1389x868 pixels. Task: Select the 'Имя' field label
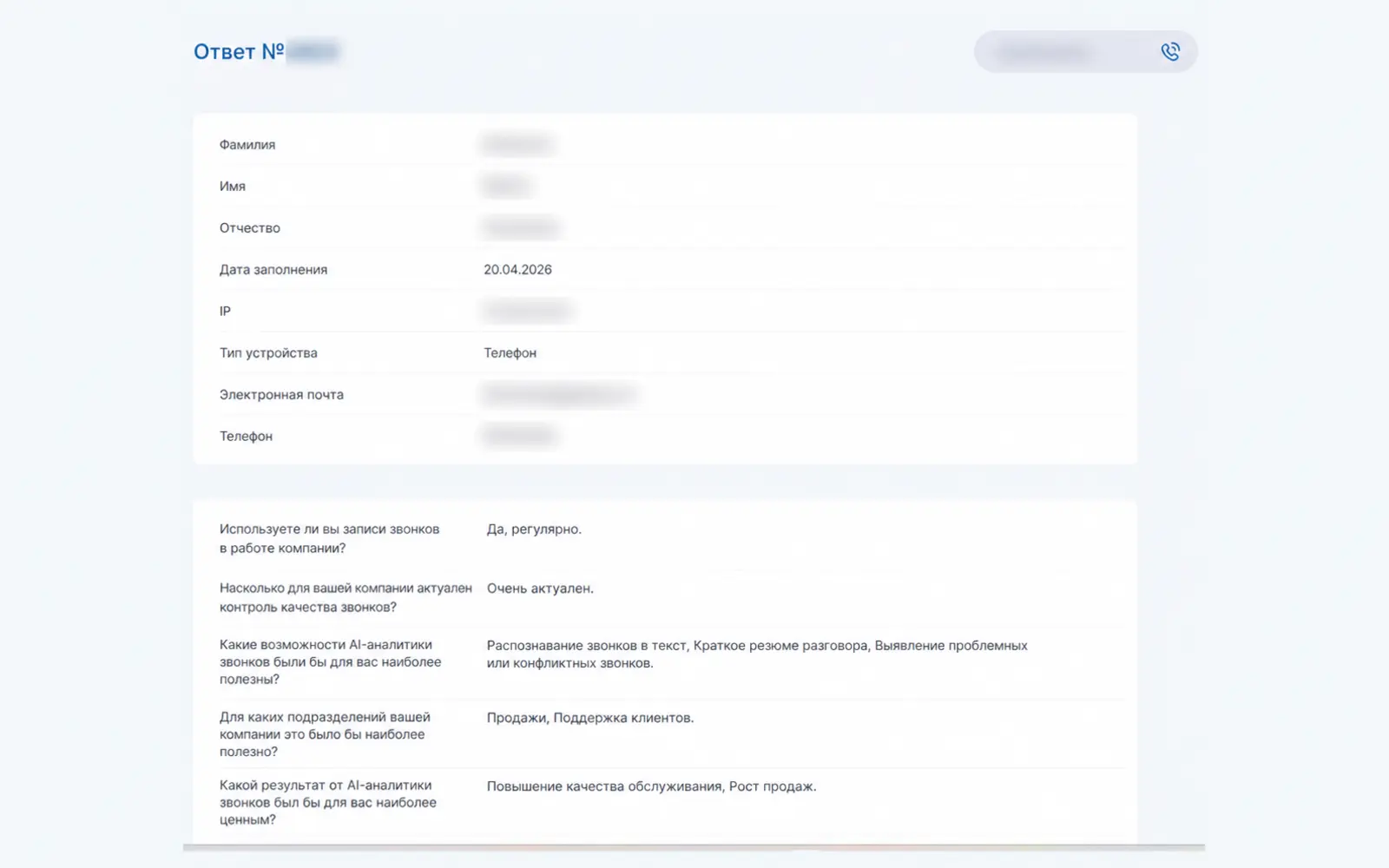click(x=233, y=187)
